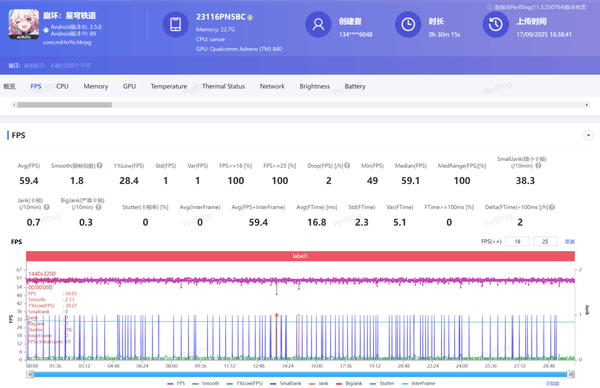600x388 pixels.
Task: Toggle the 1%Low(FPS) legend series
Action: tap(245, 383)
